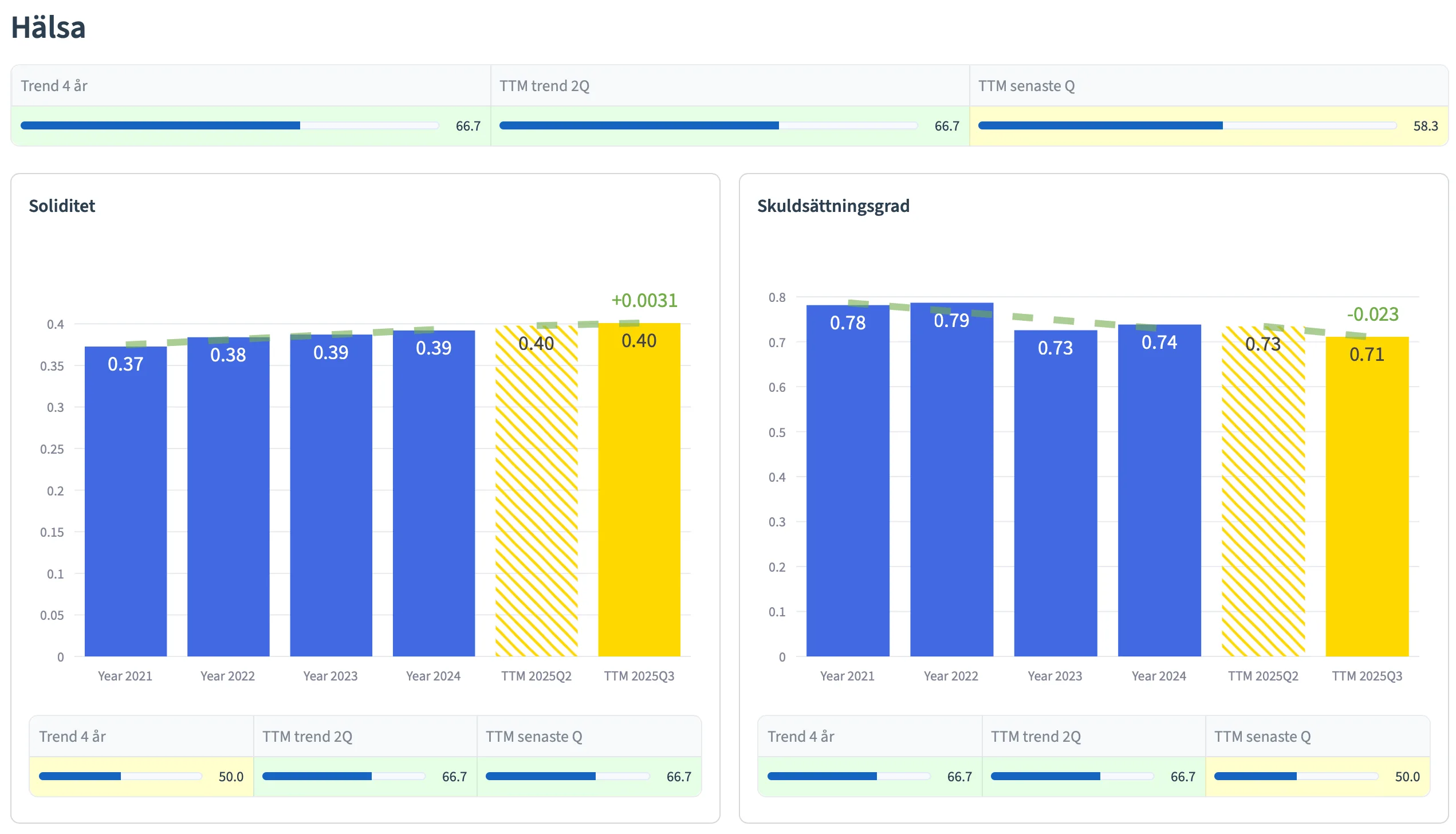Viewport: 1456px width, 834px height.
Task: Select the striped TTM 2025Q2 Skuldsättningsgrad bar
Action: (x=1263, y=491)
